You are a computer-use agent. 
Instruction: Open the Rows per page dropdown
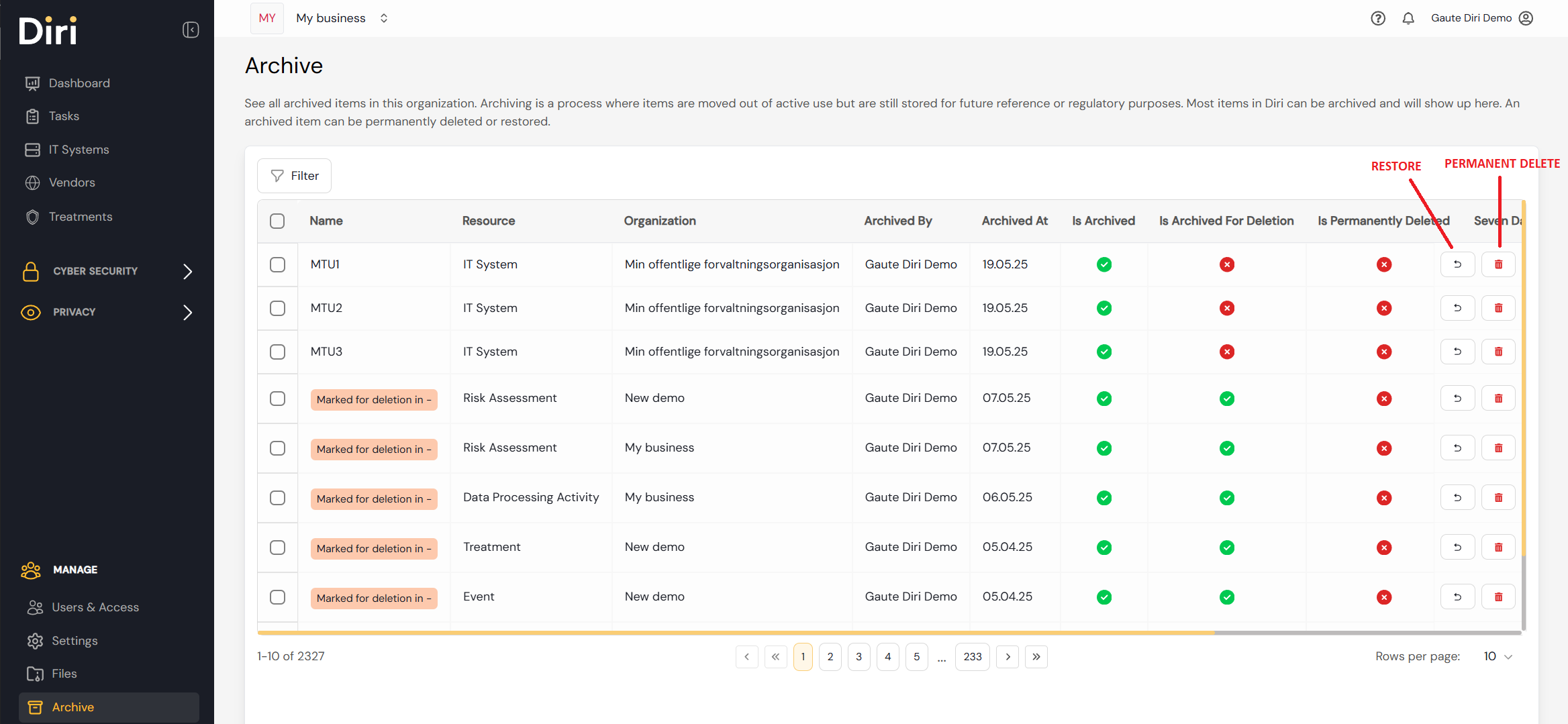point(1498,656)
